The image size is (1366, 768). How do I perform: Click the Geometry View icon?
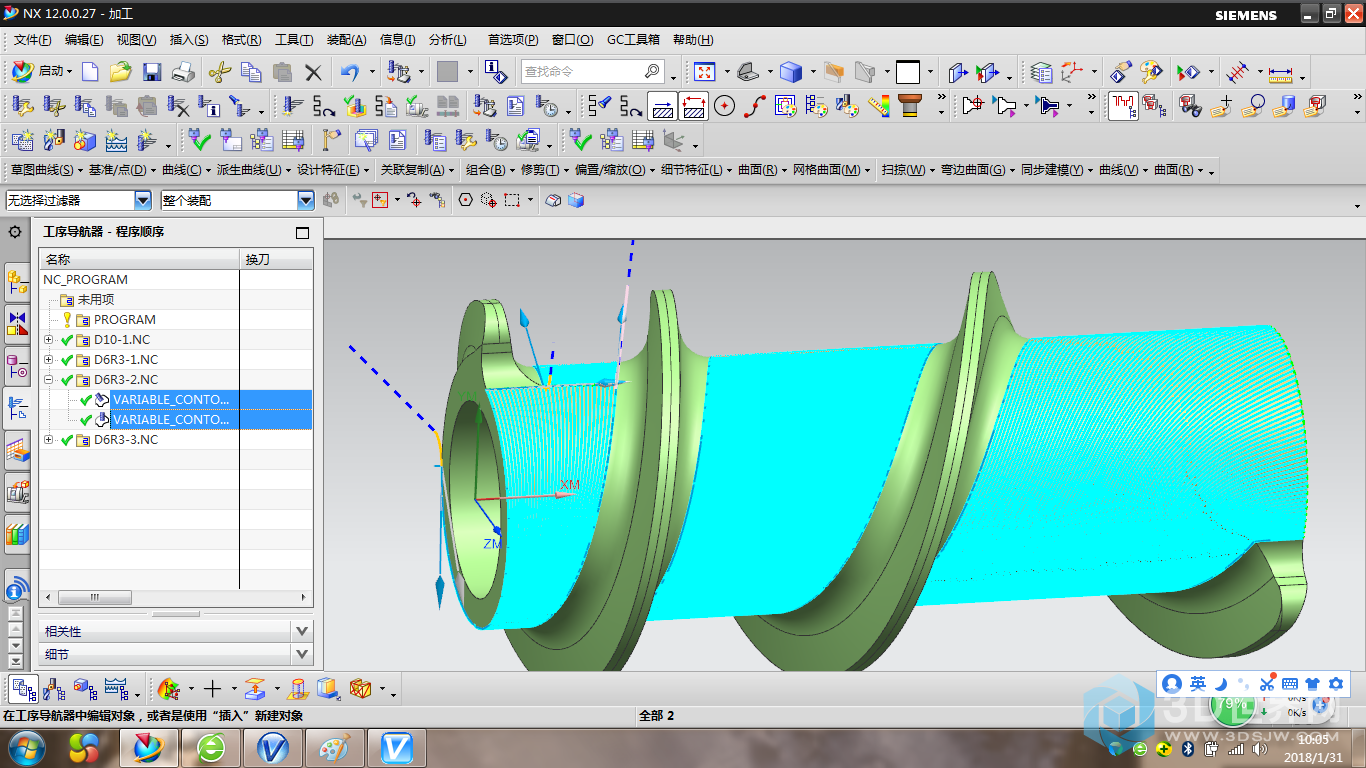[86, 688]
